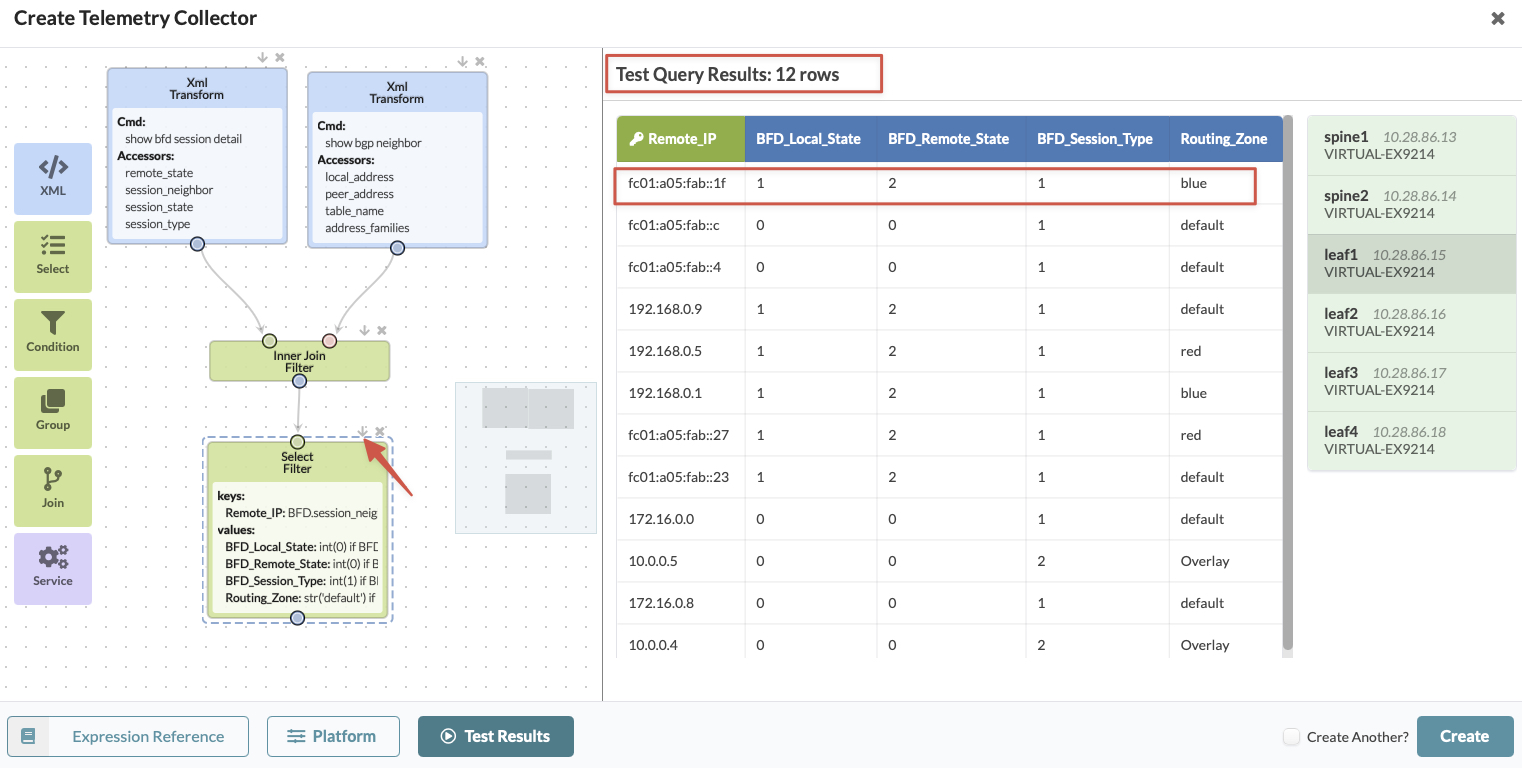This screenshot has width=1522, height=768.
Task: Add a Select node from the palette
Action: (53, 257)
